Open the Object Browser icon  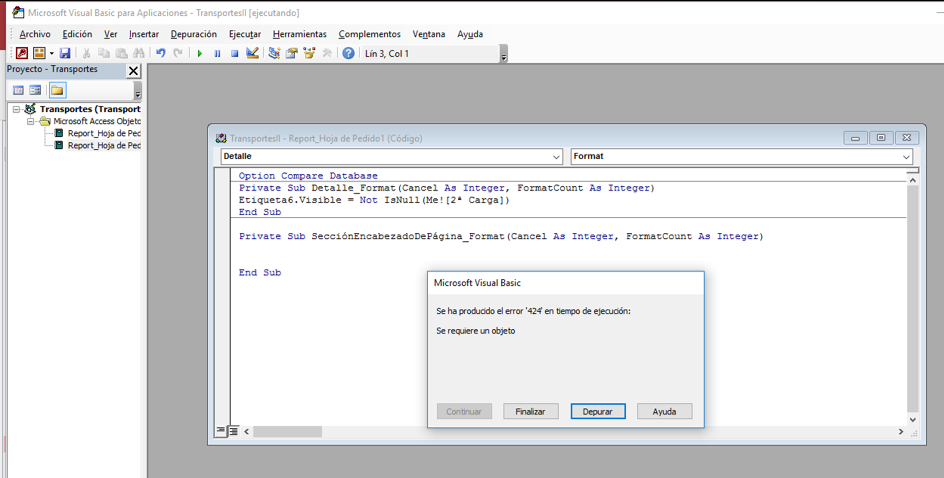(309, 54)
